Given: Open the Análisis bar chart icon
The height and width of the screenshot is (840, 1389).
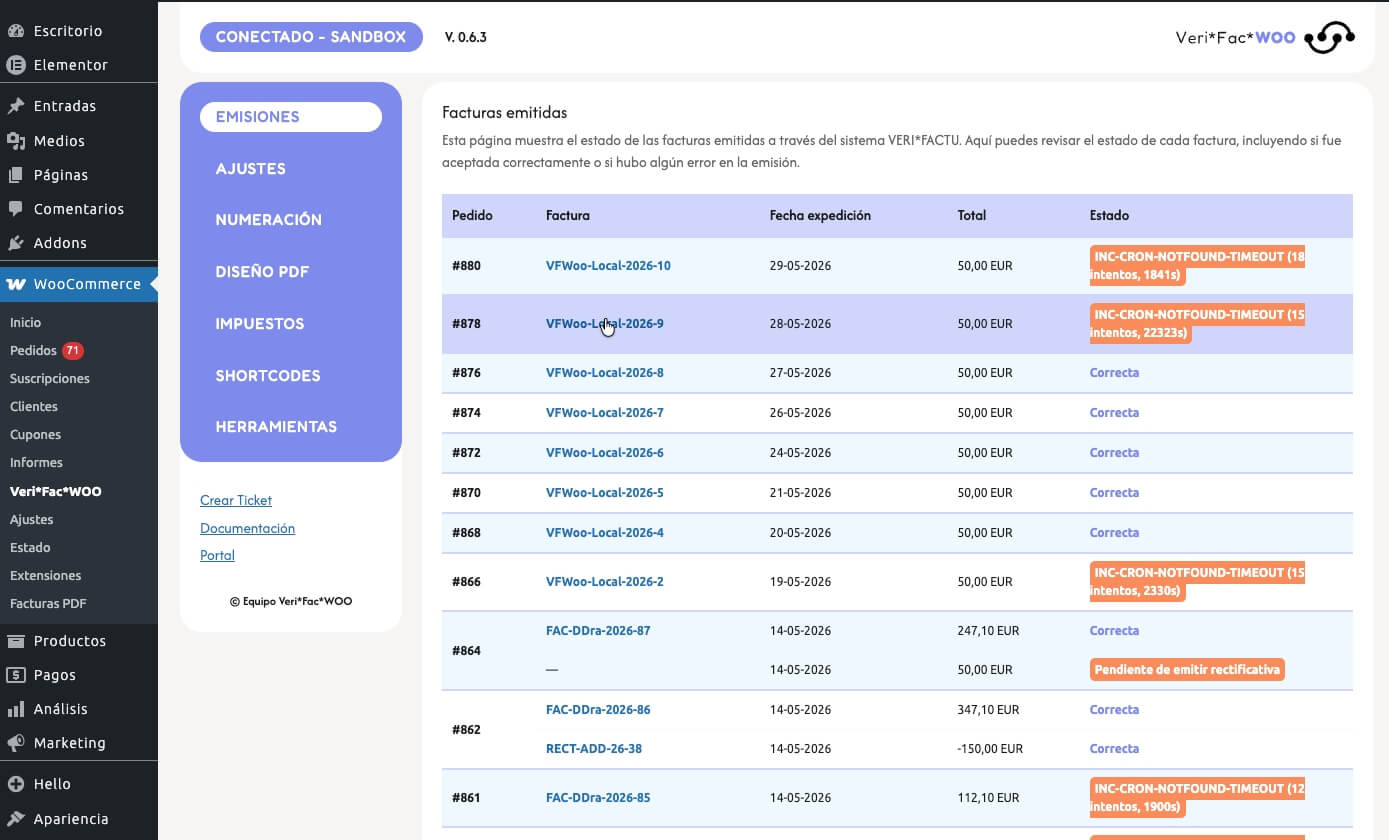Looking at the screenshot, I should (x=16, y=709).
